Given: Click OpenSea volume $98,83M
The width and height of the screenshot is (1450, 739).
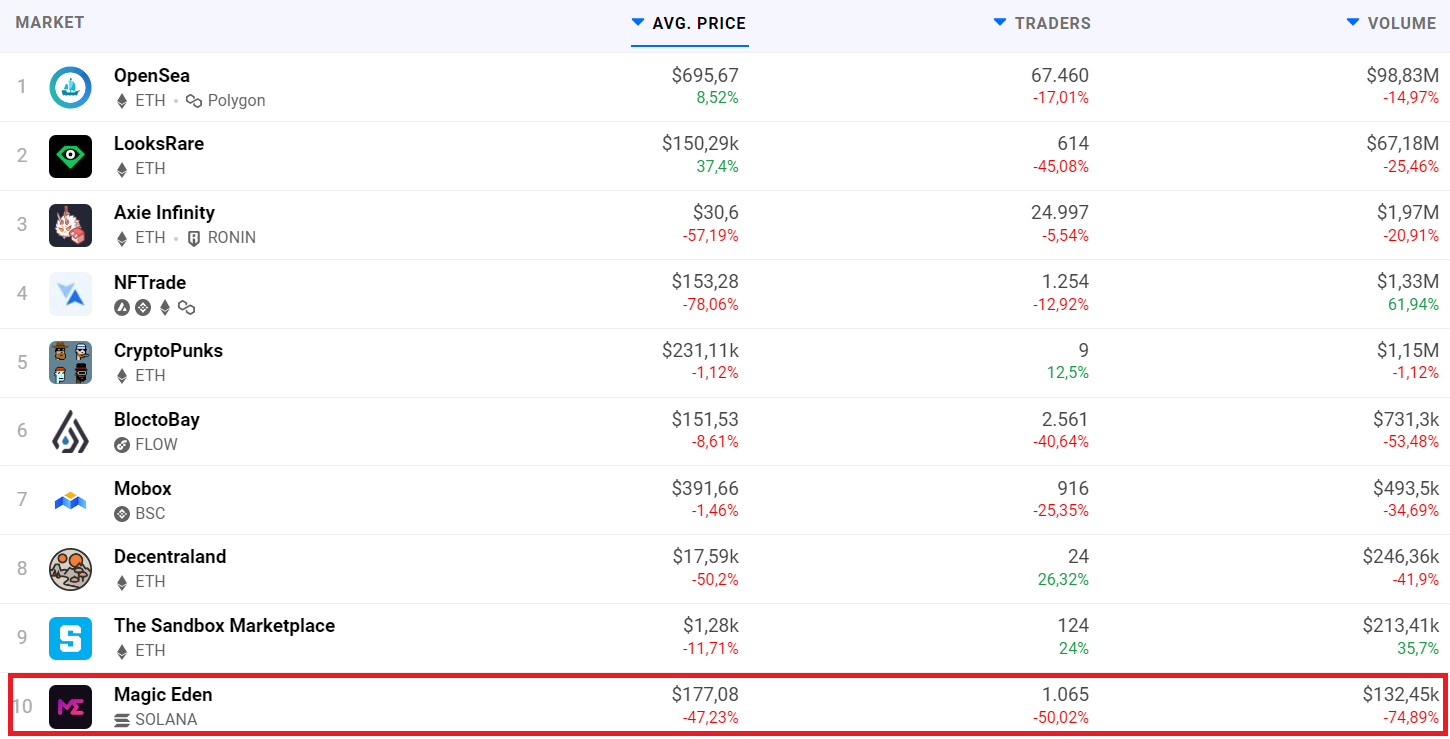Looking at the screenshot, I should click(1403, 76).
